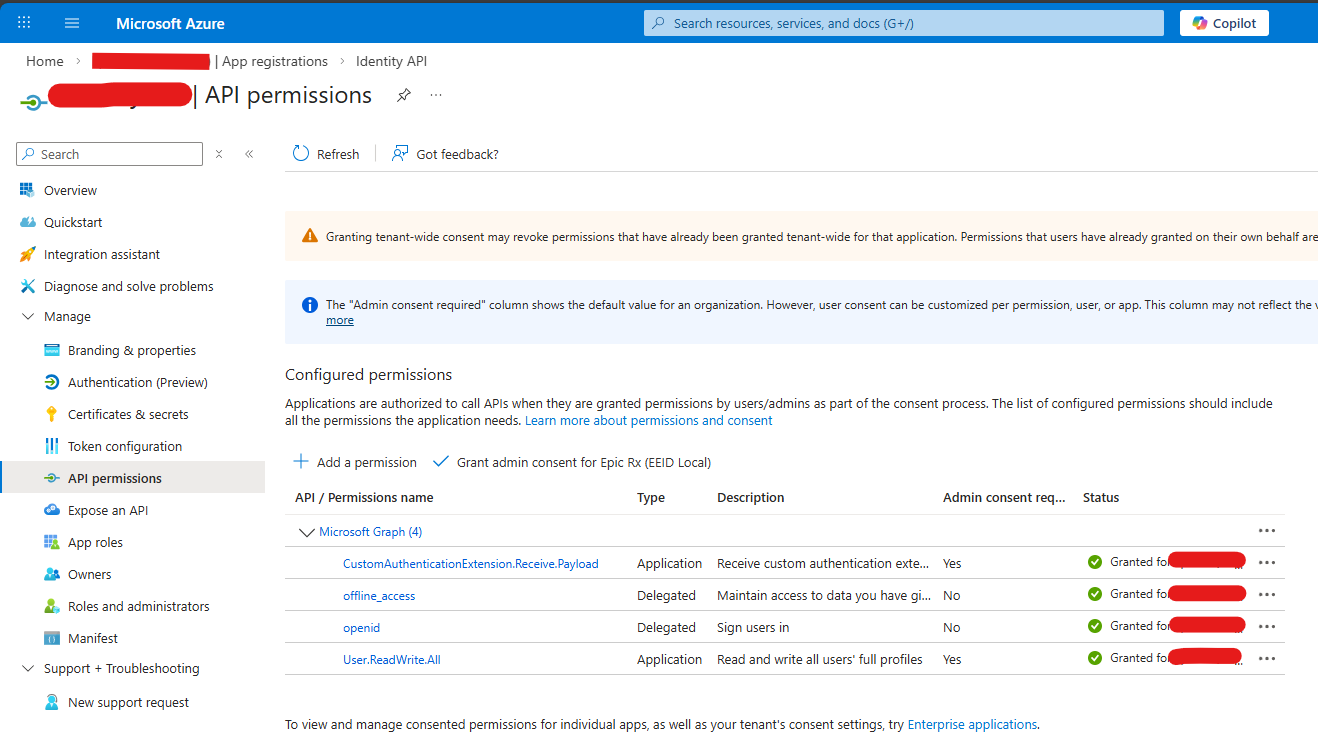Click the Token configuration icon
1318x751 pixels.
click(51, 446)
